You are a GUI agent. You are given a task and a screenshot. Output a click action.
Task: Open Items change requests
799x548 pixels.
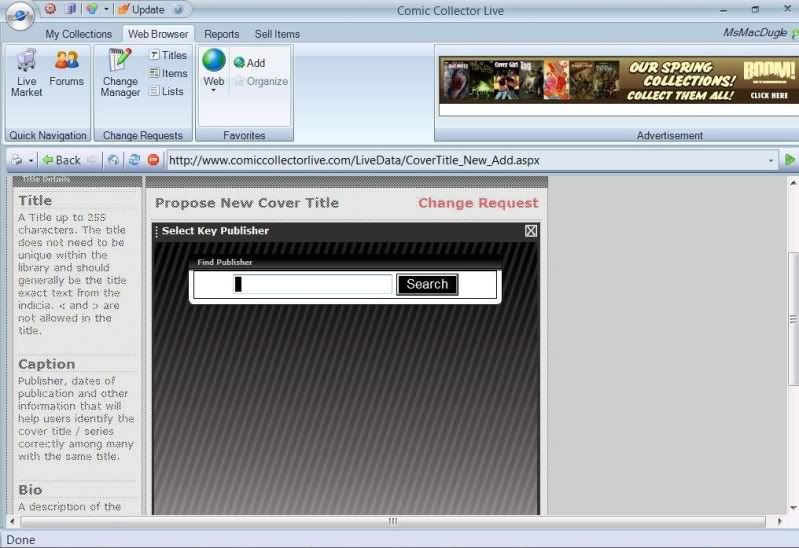[168, 73]
